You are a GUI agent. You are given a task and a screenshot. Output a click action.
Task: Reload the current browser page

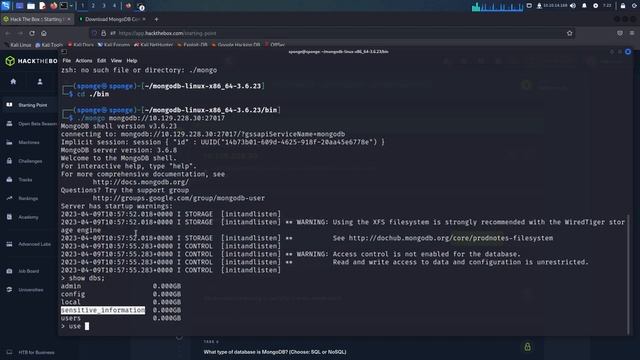click(x=32, y=33)
